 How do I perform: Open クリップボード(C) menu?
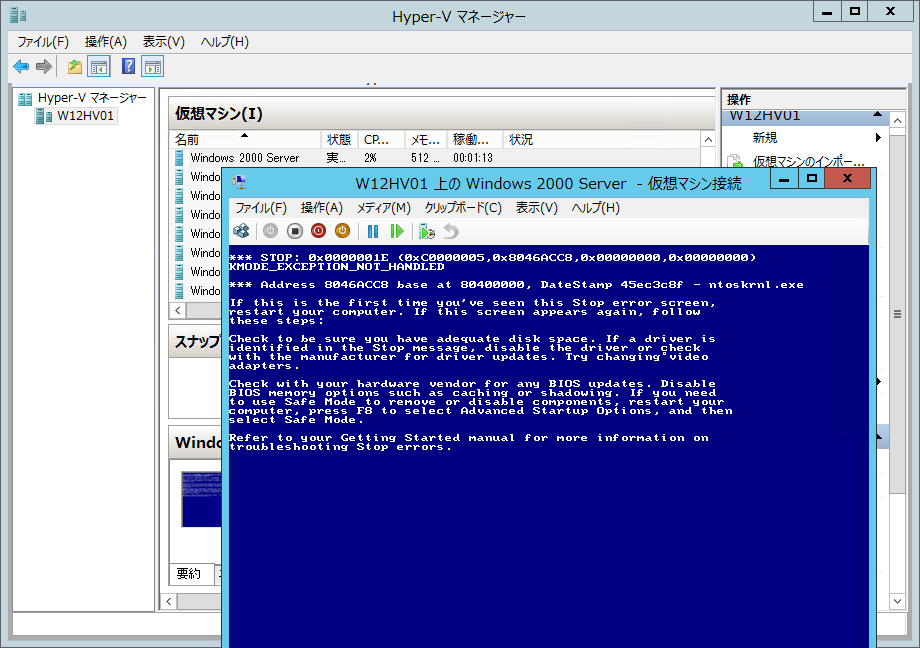click(x=464, y=208)
